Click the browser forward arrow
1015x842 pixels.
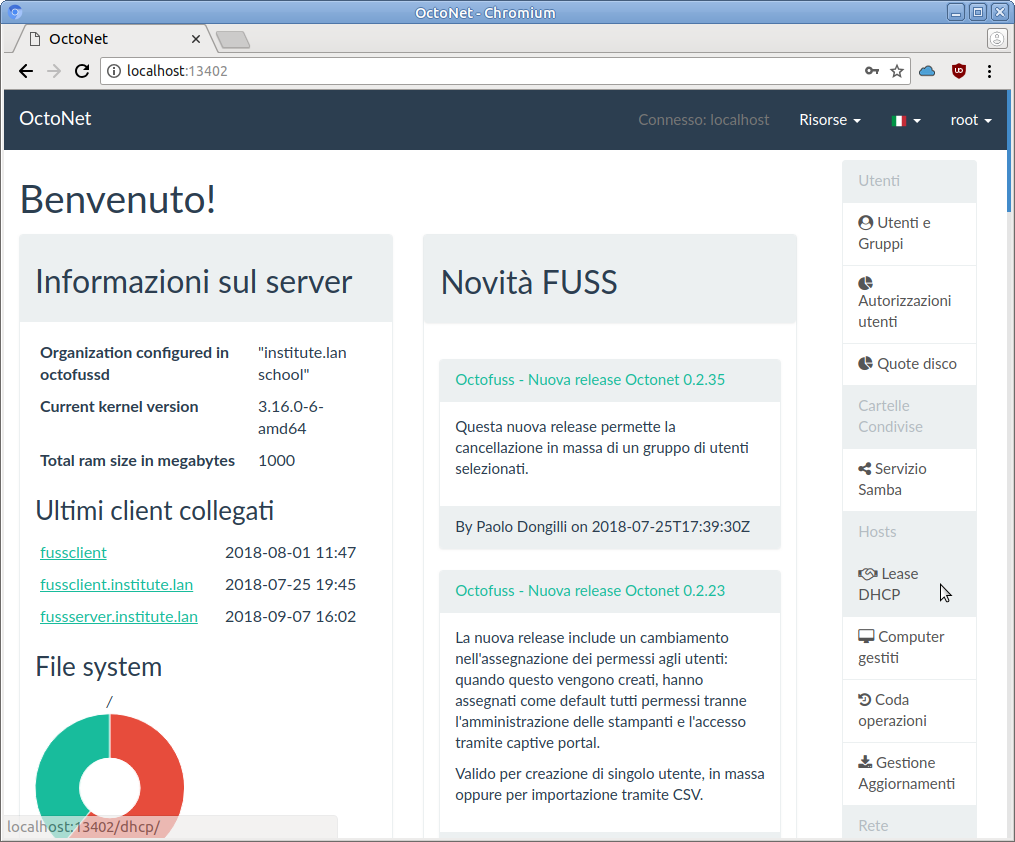pyautogui.click(x=54, y=71)
